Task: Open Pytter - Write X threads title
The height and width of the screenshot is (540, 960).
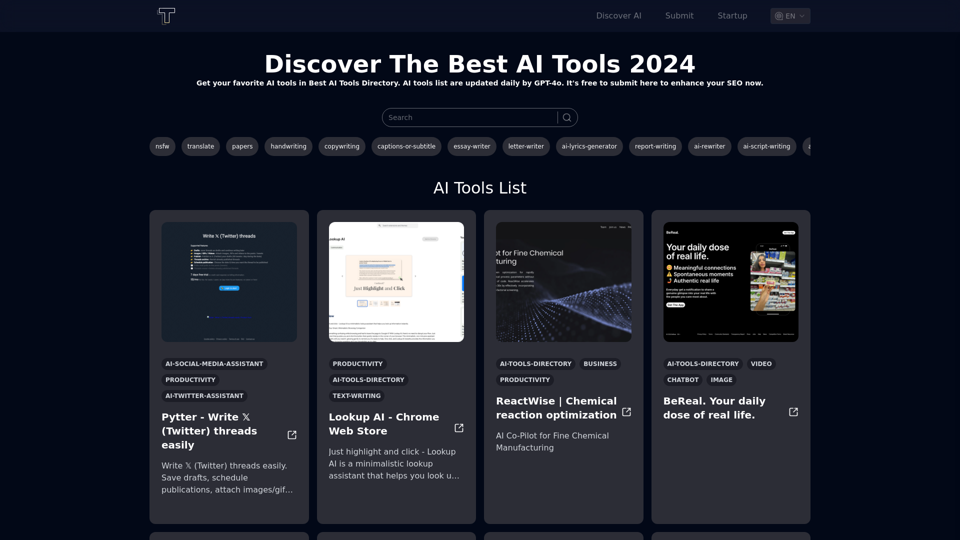Action: [x=209, y=431]
